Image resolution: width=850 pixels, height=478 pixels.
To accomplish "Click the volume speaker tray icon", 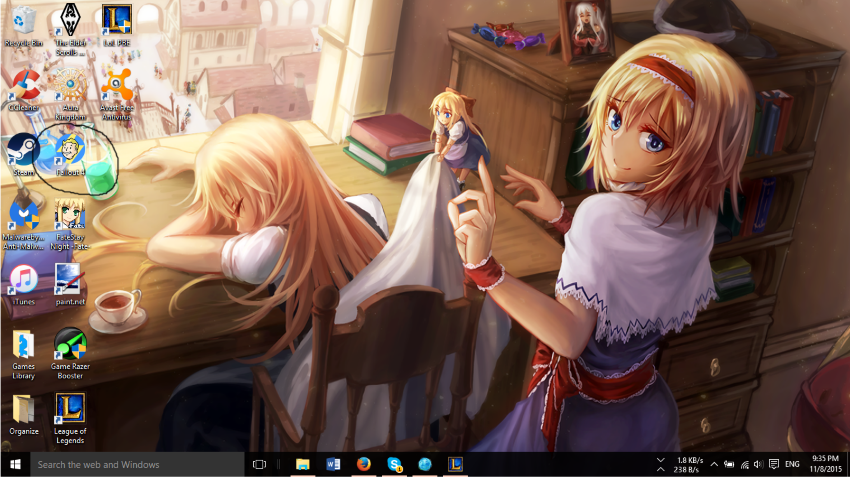I will click(758, 464).
